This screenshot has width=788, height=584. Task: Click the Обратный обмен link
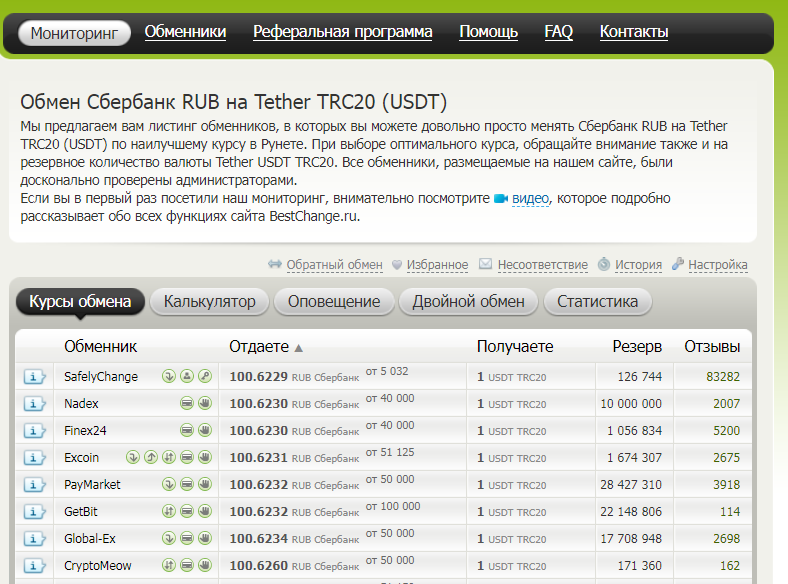tap(335, 265)
